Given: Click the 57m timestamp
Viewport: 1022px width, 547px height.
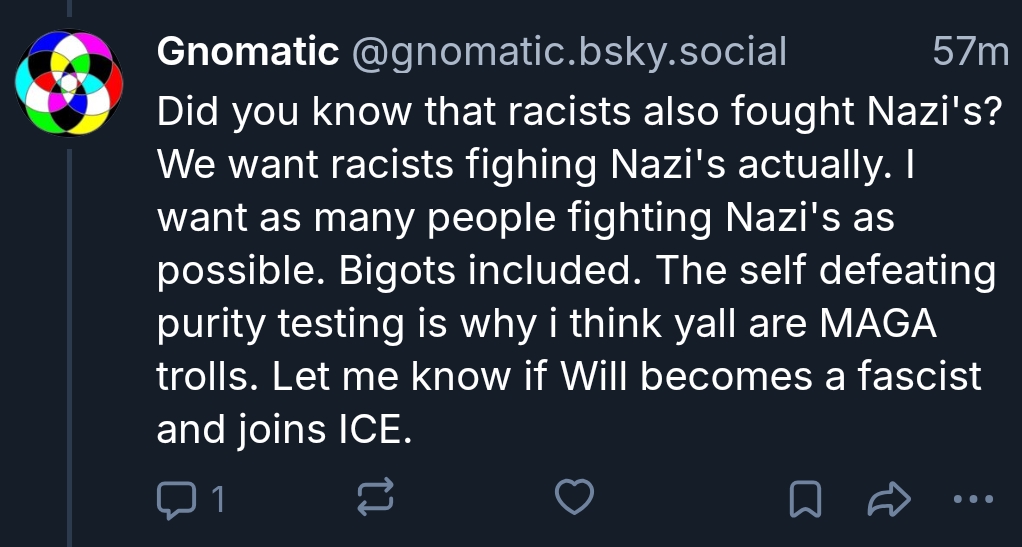Looking at the screenshot, I should point(970,52).
